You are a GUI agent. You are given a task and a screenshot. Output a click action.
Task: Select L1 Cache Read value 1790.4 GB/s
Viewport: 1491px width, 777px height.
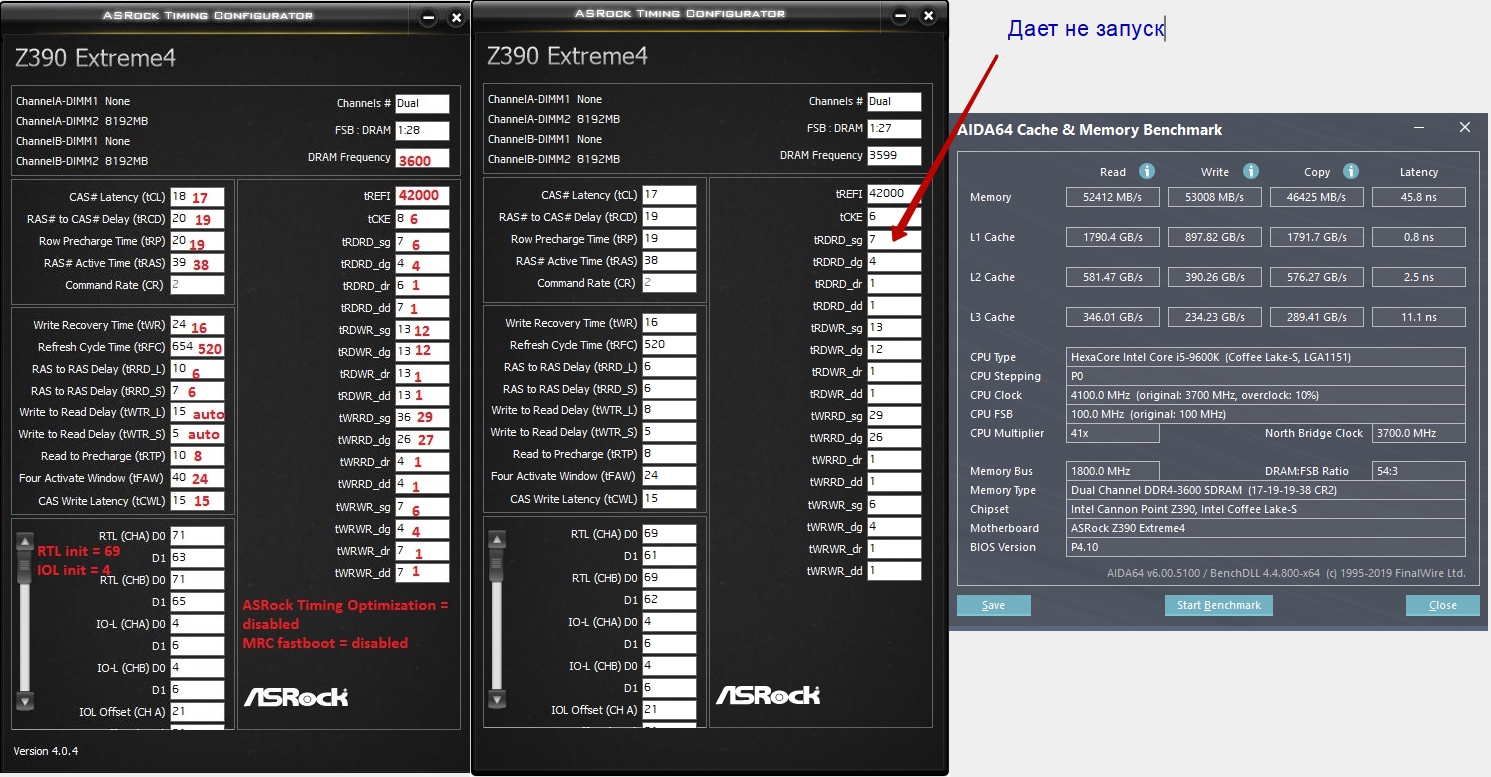point(1112,237)
